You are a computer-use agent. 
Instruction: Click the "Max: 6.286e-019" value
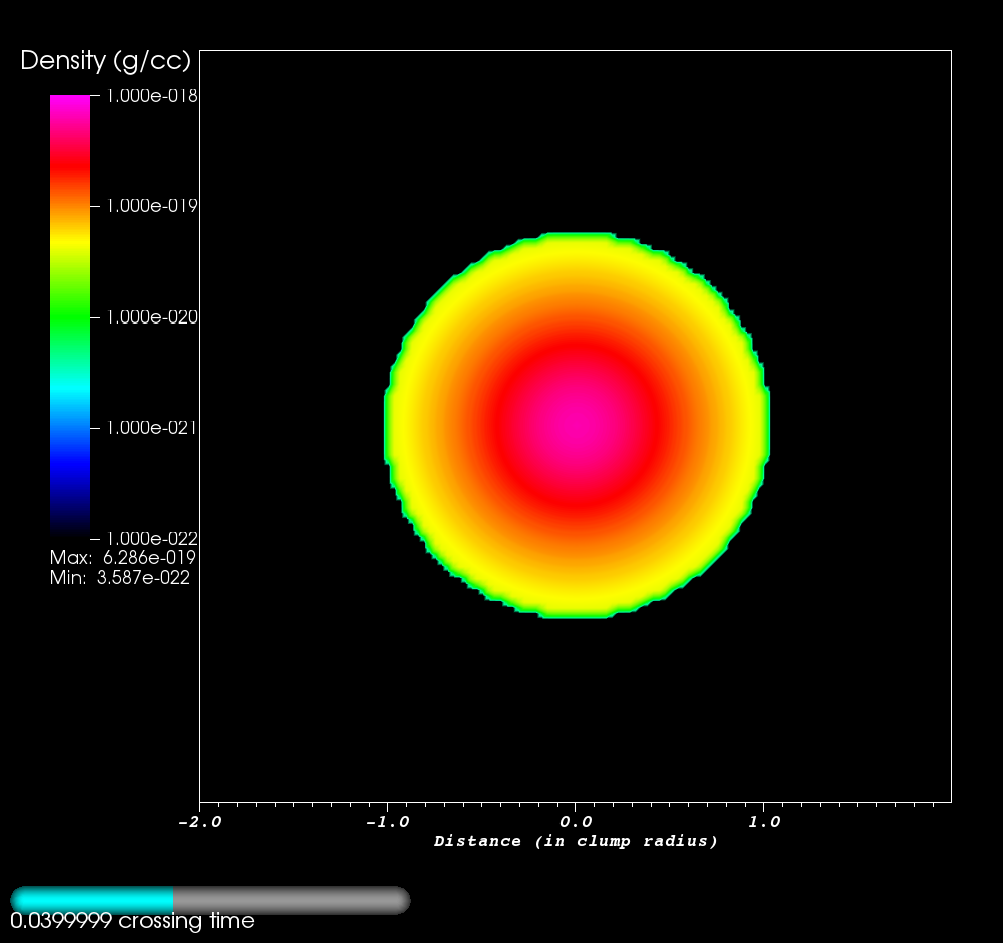tap(122, 558)
